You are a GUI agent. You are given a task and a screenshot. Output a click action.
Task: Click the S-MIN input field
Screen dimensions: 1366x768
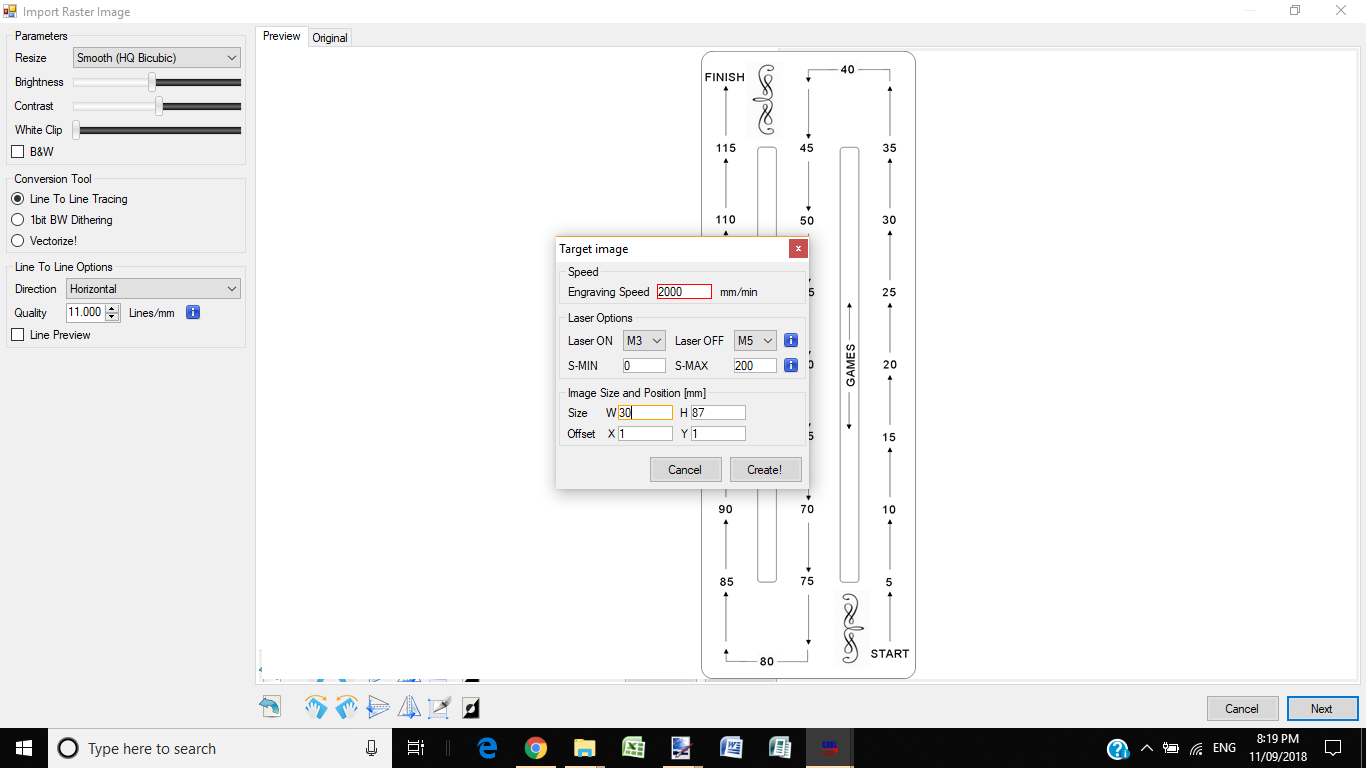(644, 366)
